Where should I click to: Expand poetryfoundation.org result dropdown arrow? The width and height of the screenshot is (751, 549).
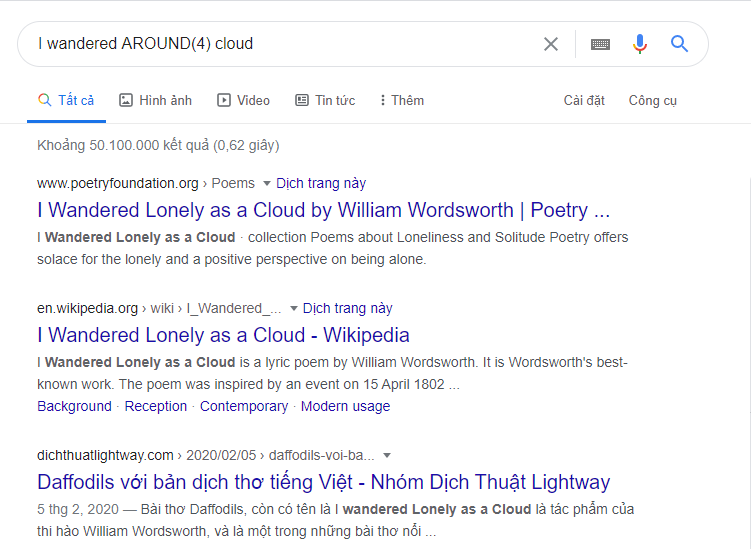pyautogui.click(x=267, y=183)
